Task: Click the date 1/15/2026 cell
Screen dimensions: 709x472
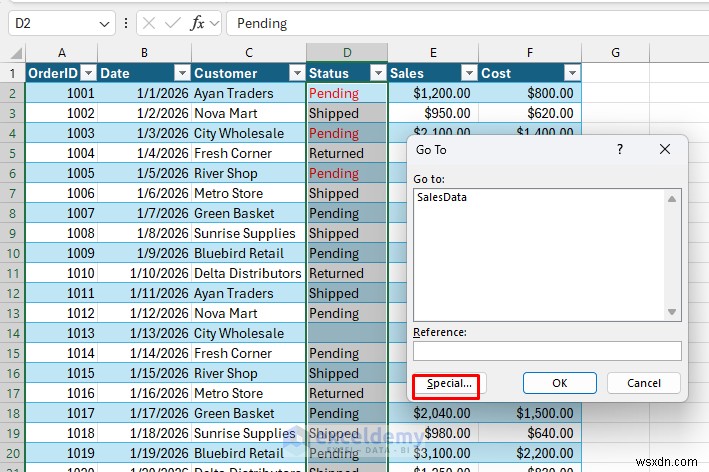Action: (x=144, y=373)
